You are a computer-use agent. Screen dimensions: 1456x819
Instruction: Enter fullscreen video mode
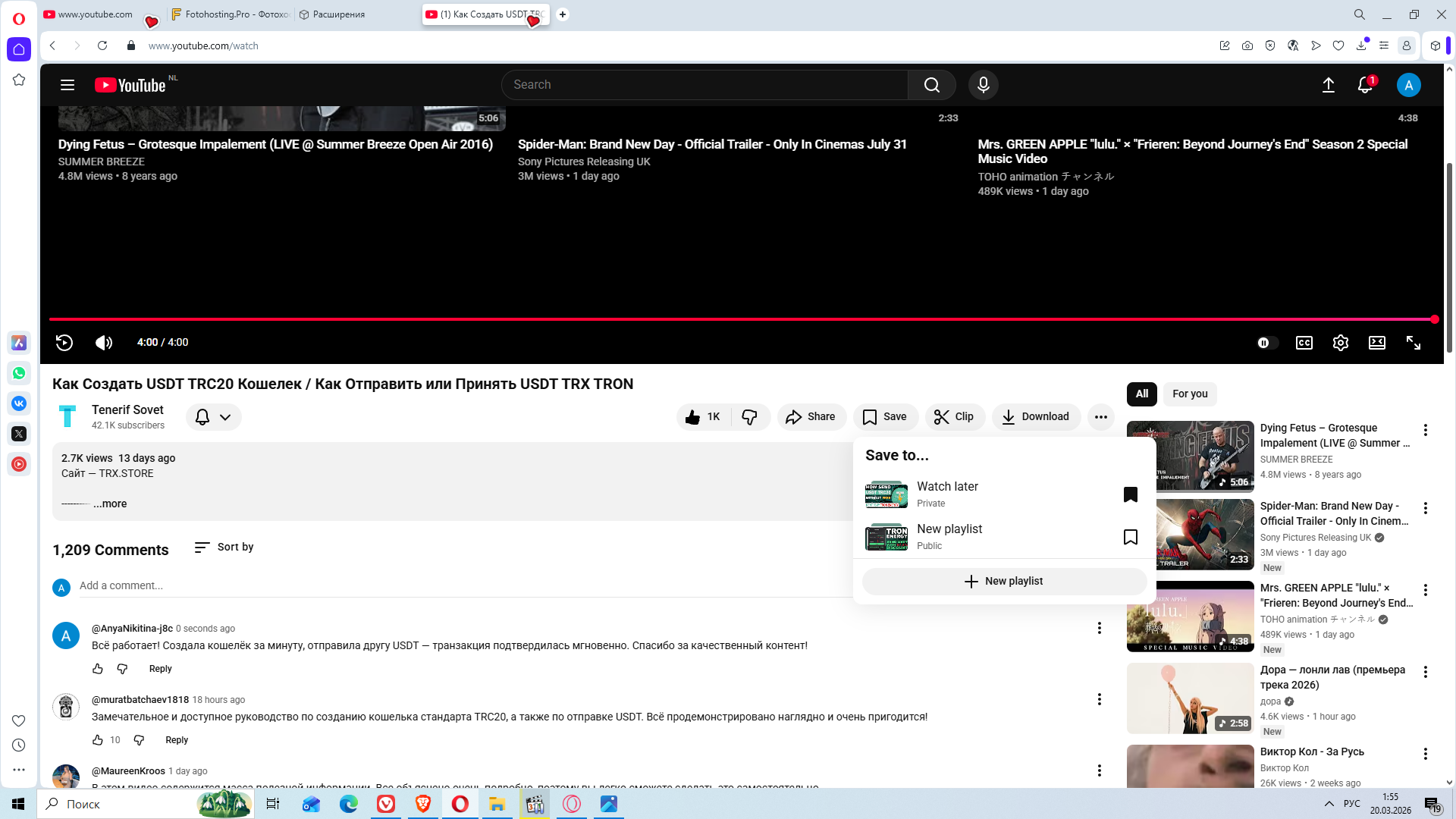[1413, 343]
